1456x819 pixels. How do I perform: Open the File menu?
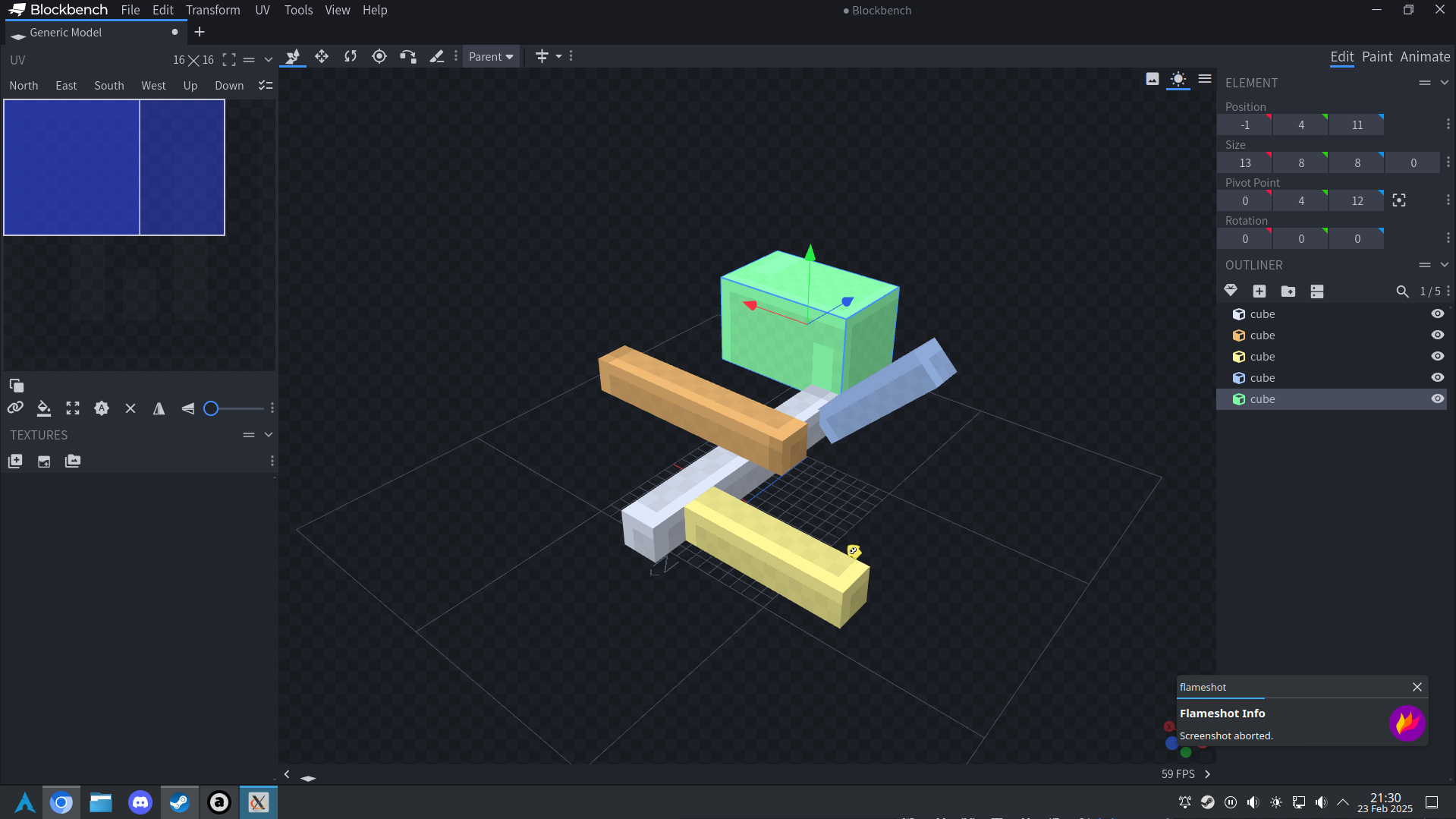(x=131, y=10)
